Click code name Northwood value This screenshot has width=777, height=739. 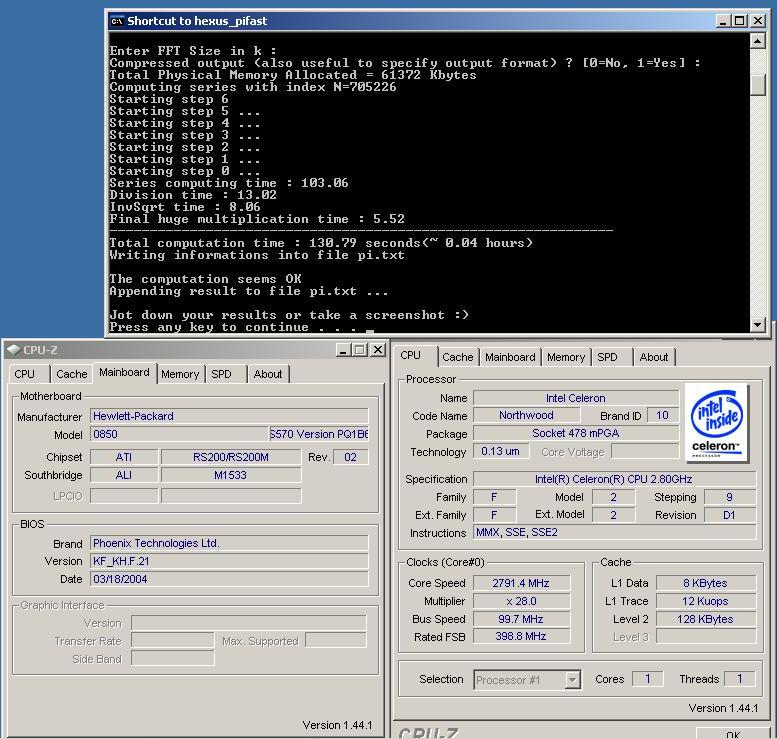(526, 415)
